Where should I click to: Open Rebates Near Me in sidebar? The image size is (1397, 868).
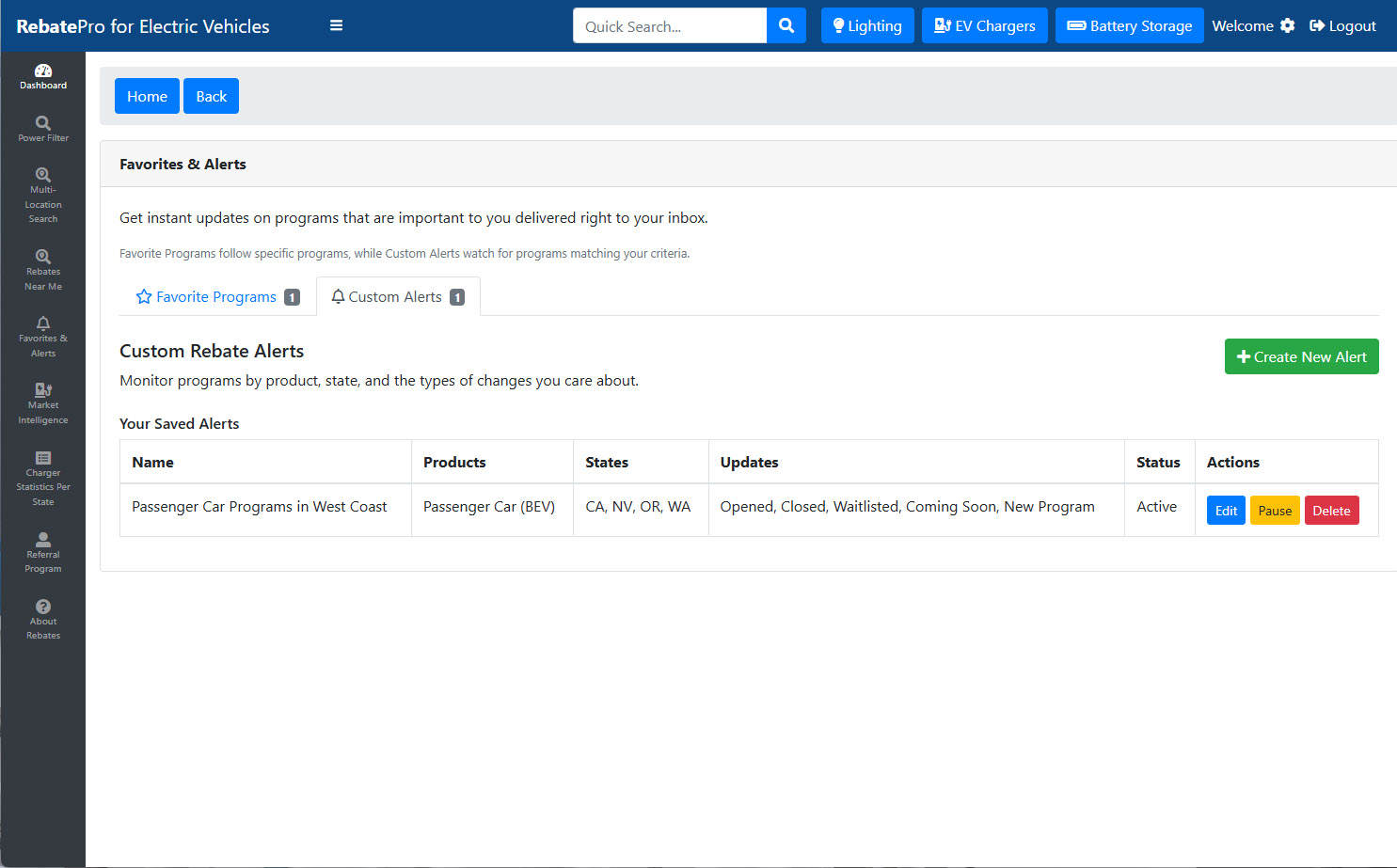click(x=43, y=271)
